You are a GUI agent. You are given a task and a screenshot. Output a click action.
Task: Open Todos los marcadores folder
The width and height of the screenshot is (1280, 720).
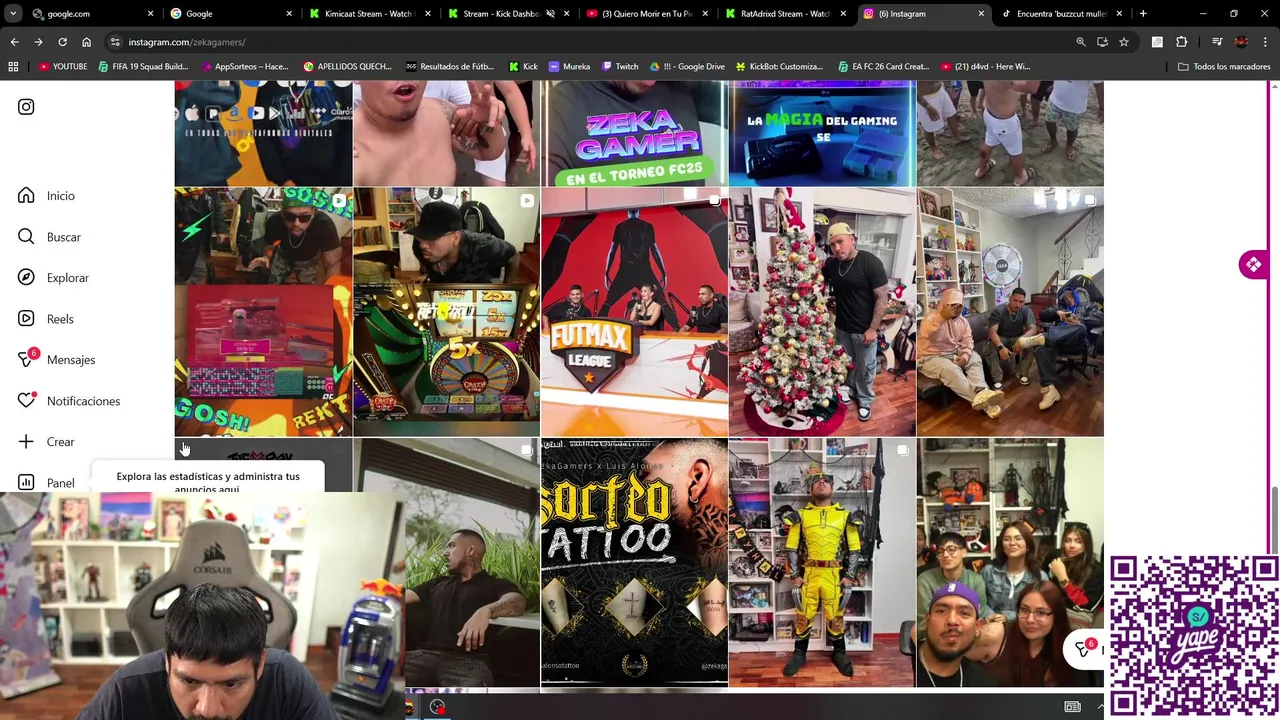[x=1224, y=67]
